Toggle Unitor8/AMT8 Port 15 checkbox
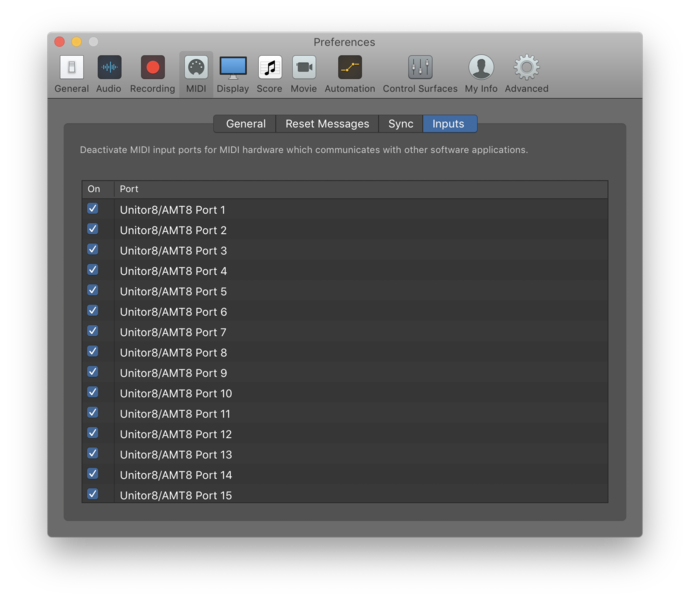Viewport: 690px width, 600px height. coord(92,494)
